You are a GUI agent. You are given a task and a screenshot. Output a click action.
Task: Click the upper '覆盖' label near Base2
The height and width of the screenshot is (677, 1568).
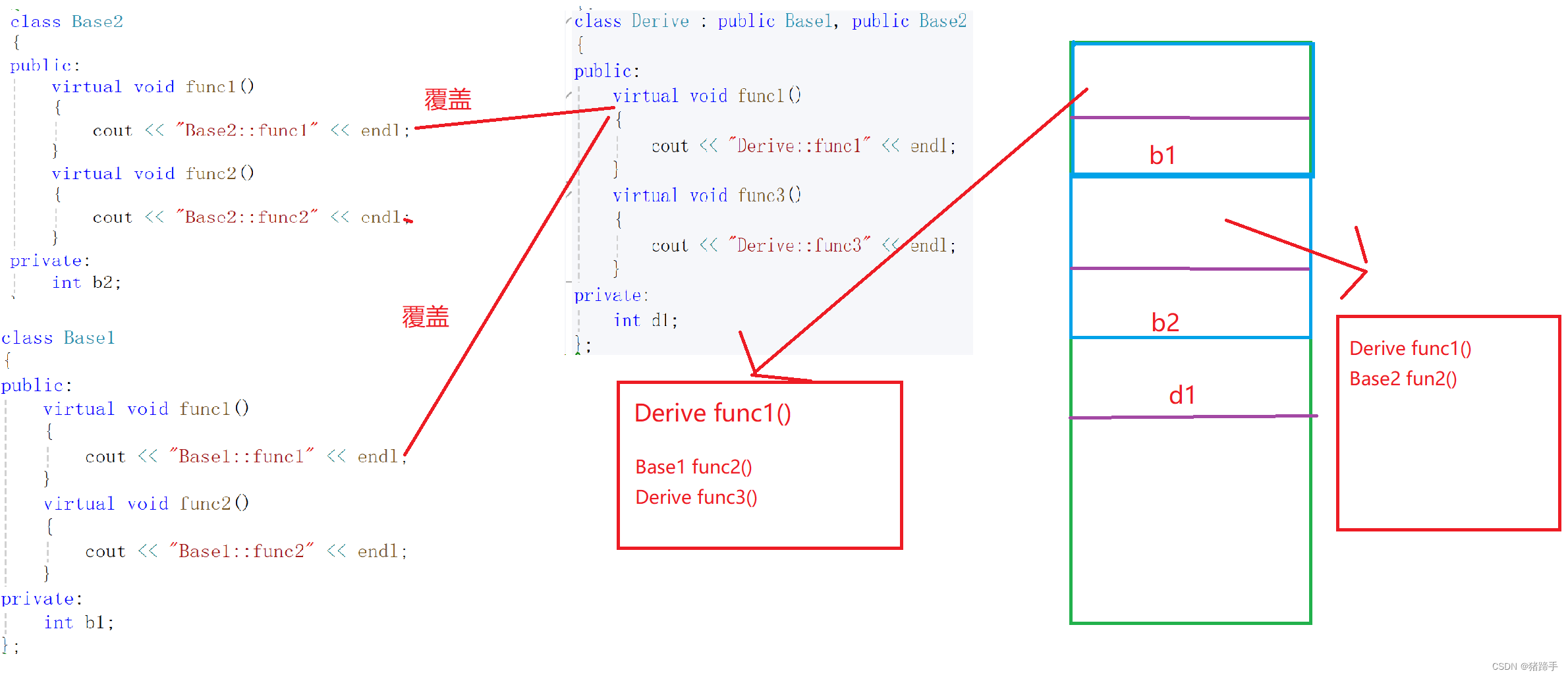click(x=448, y=99)
